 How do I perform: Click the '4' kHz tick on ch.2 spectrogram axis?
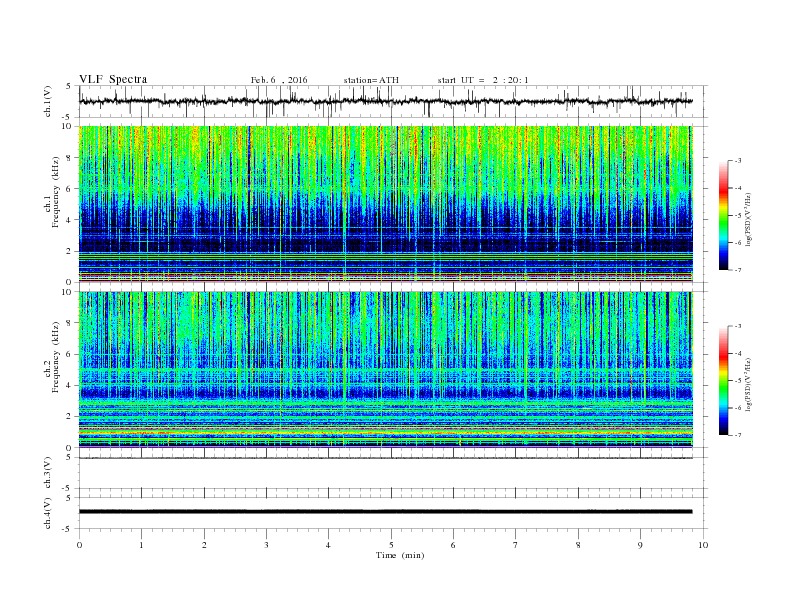click(x=70, y=385)
